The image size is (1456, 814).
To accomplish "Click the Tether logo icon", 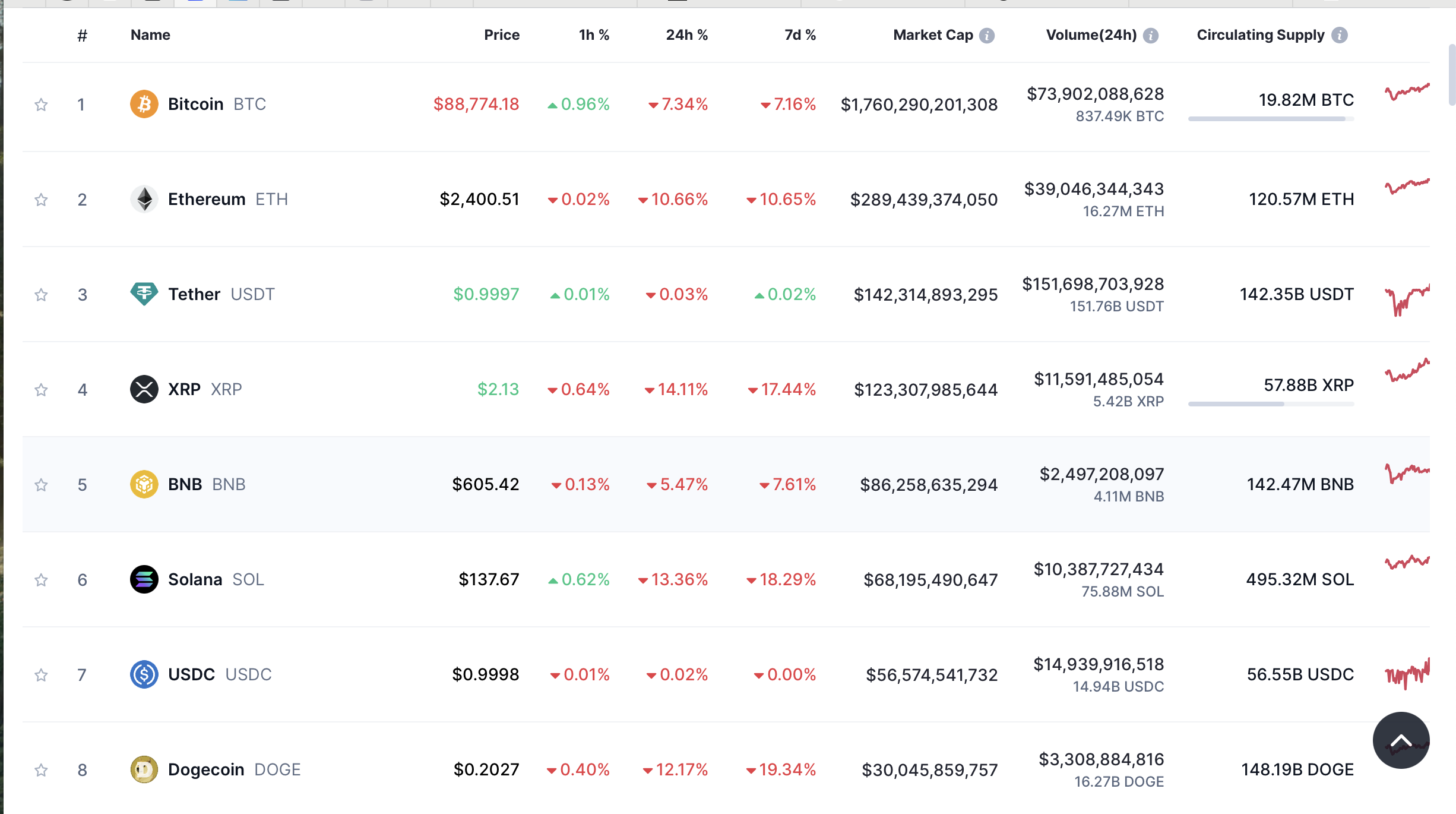I will (x=144, y=294).
